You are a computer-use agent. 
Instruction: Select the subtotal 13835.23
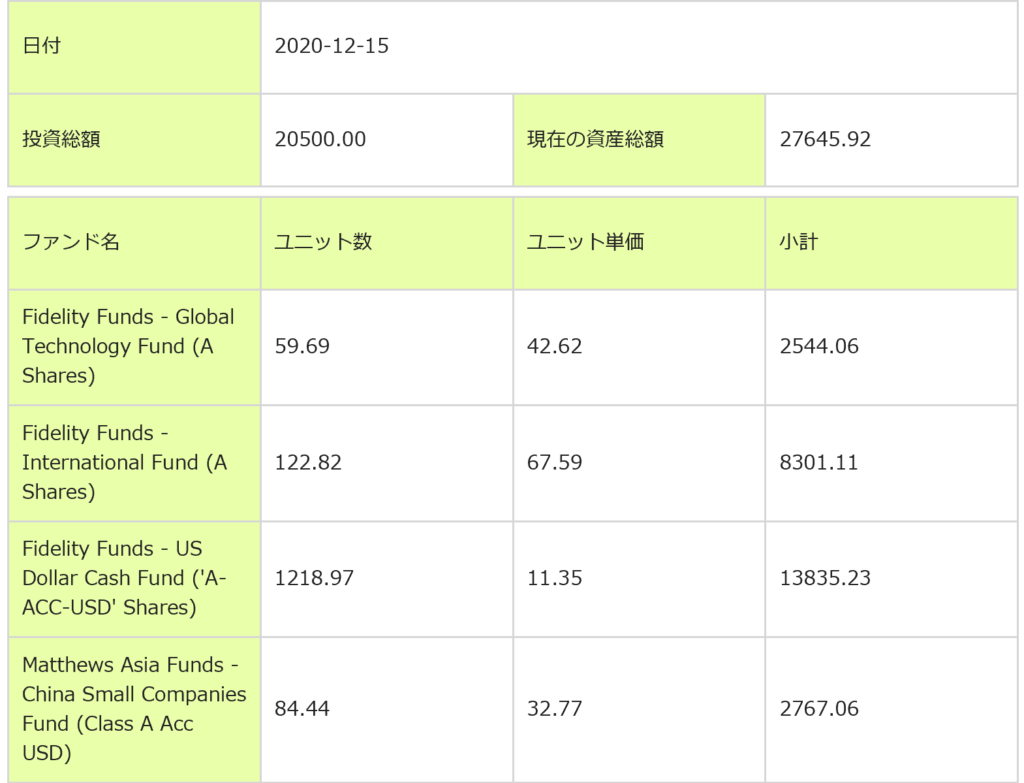click(825, 578)
